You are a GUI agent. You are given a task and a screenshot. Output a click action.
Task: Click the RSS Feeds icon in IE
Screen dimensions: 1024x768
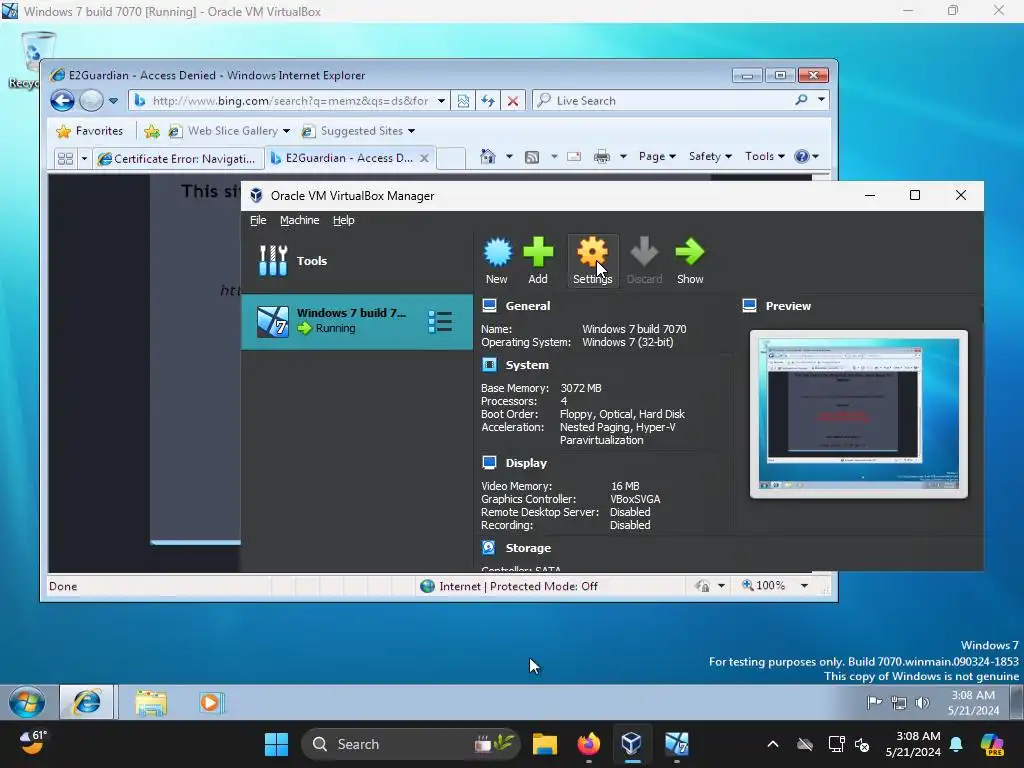532,157
